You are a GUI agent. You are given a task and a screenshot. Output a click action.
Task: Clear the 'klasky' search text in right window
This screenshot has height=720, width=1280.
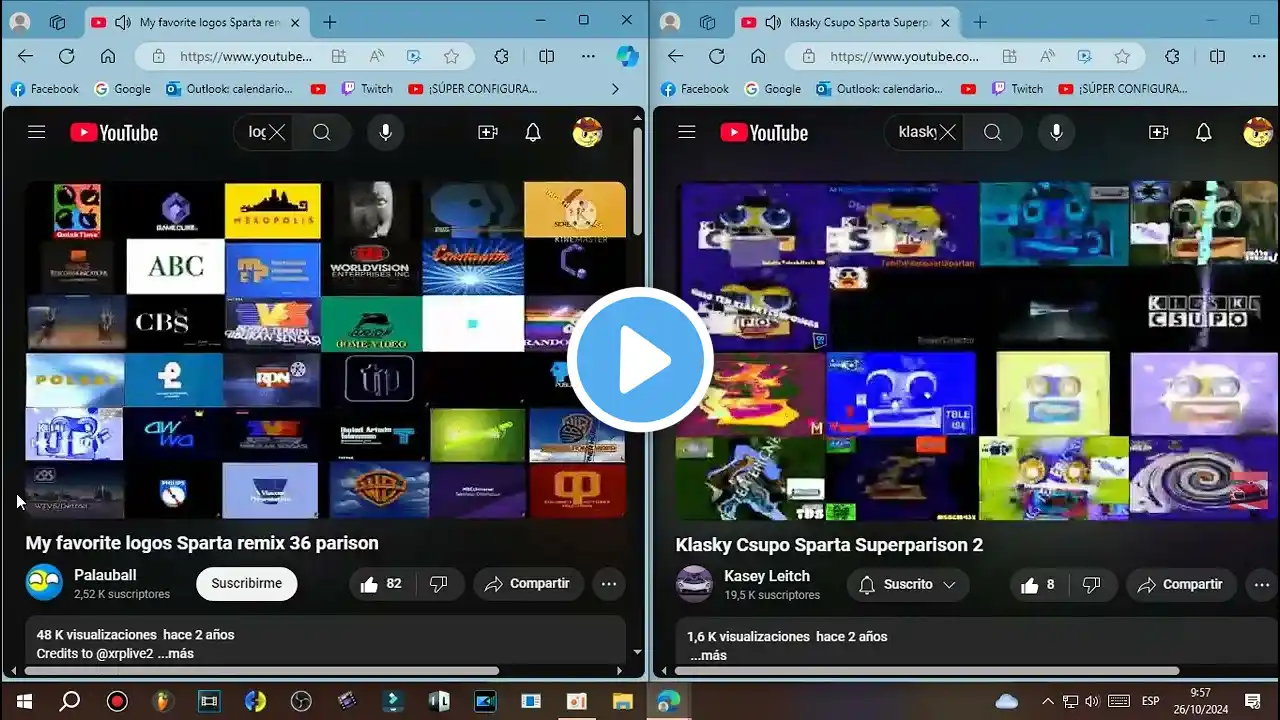(947, 132)
